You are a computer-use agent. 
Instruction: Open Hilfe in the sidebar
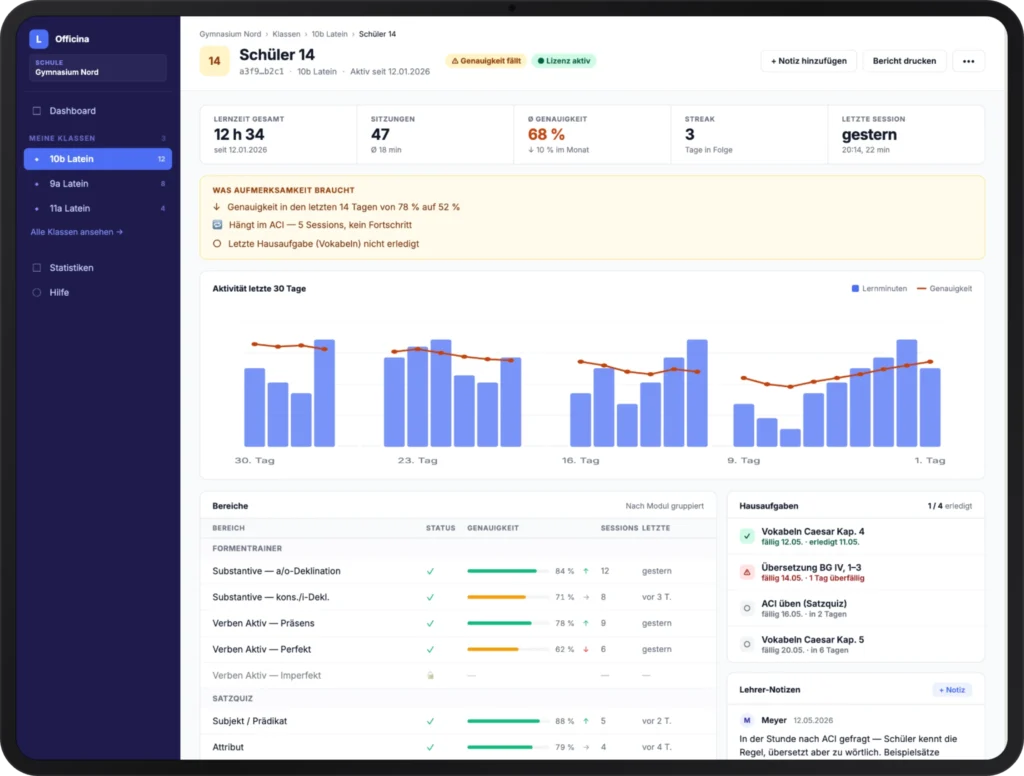click(x=98, y=293)
